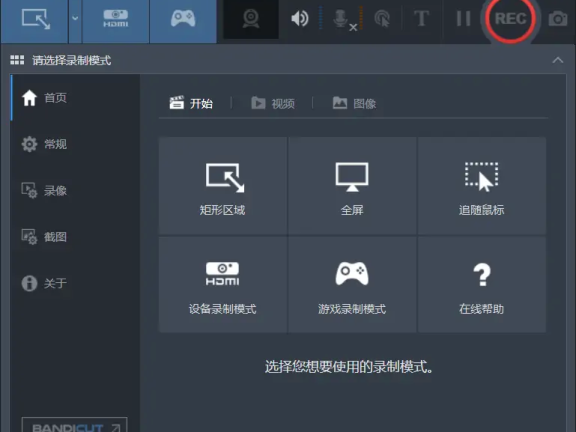Click the microphone volume level meter
The image size is (576, 432).
[x=361, y=18]
